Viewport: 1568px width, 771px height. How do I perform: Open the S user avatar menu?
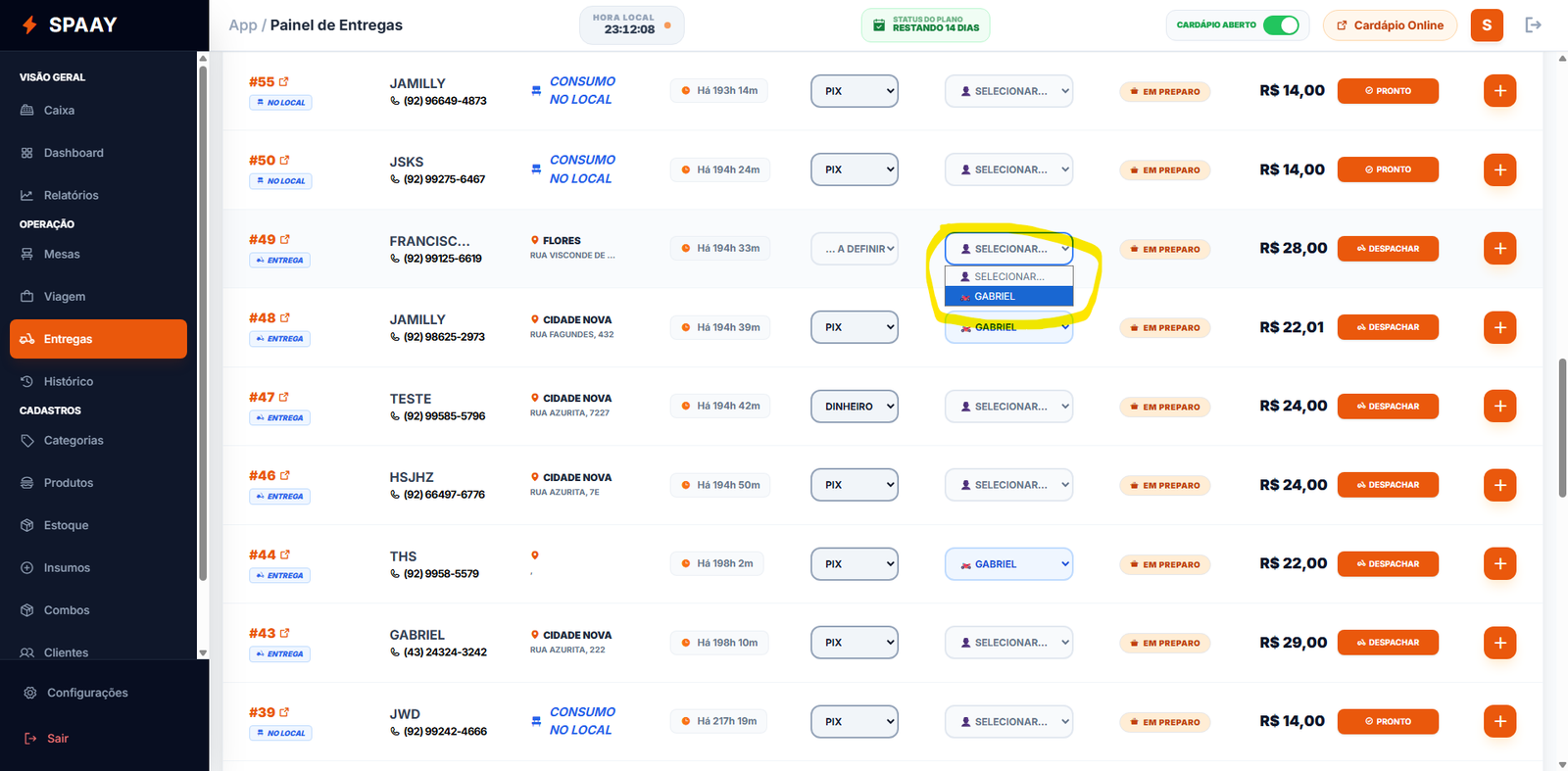1487,25
